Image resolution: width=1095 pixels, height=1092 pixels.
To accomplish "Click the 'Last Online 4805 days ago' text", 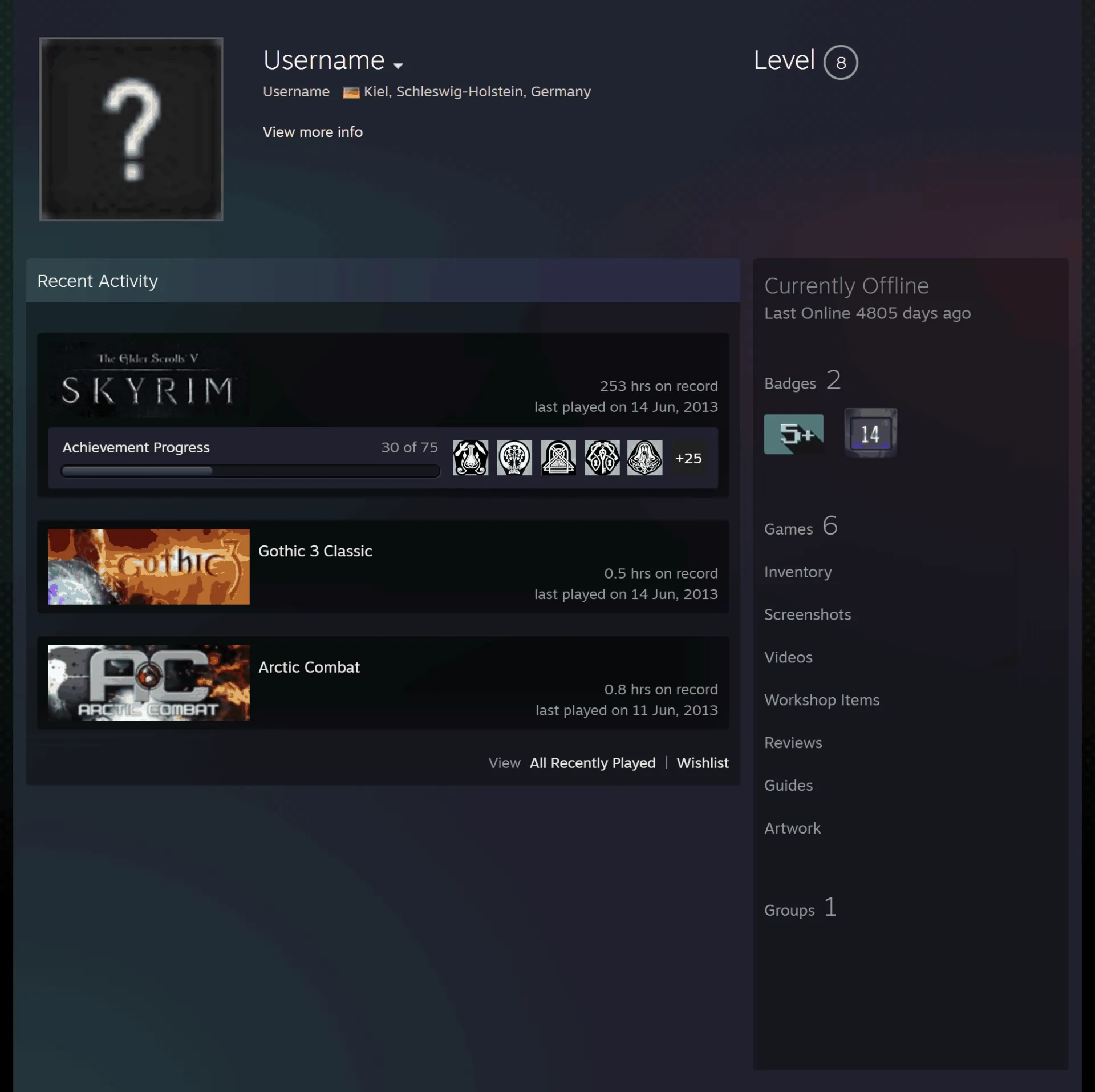I will pyautogui.click(x=867, y=313).
